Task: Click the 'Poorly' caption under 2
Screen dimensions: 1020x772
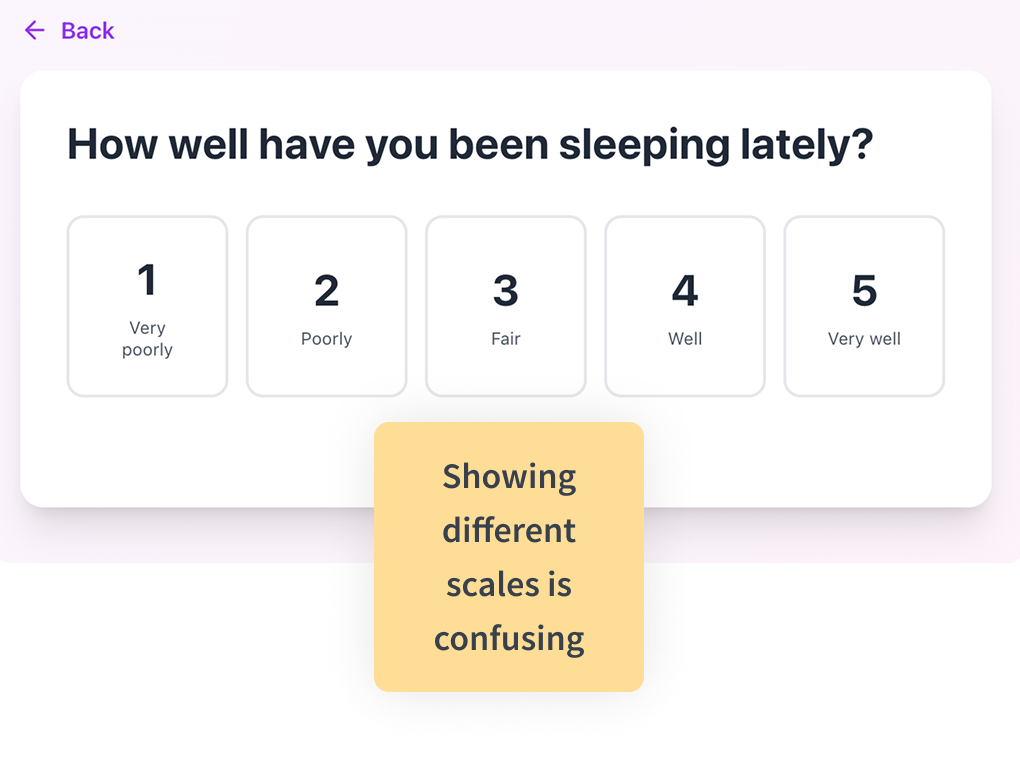Action: 327,339
